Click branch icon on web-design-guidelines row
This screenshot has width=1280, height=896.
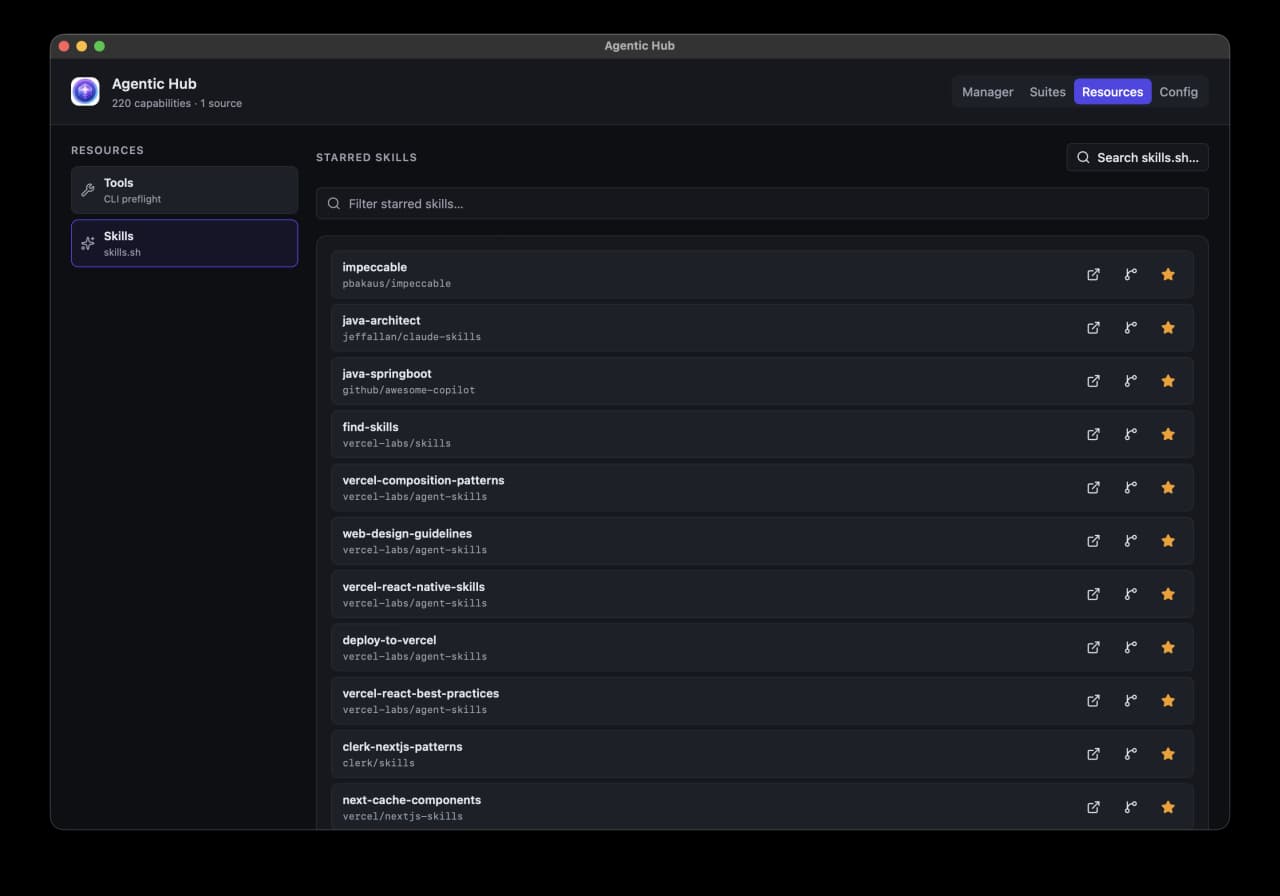1131,541
